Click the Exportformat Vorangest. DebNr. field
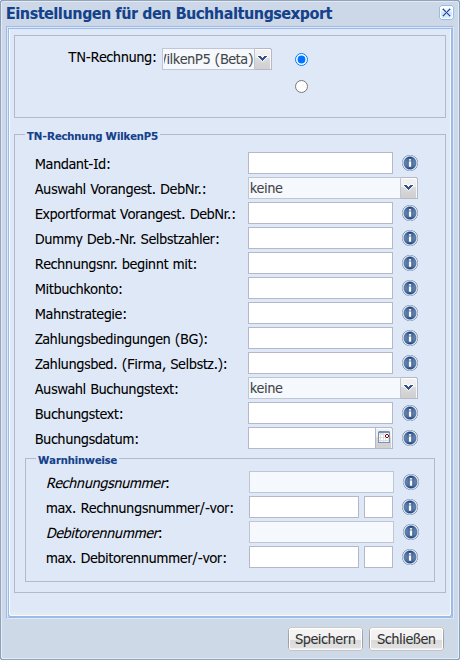The height and width of the screenshot is (660, 460). click(x=320, y=213)
